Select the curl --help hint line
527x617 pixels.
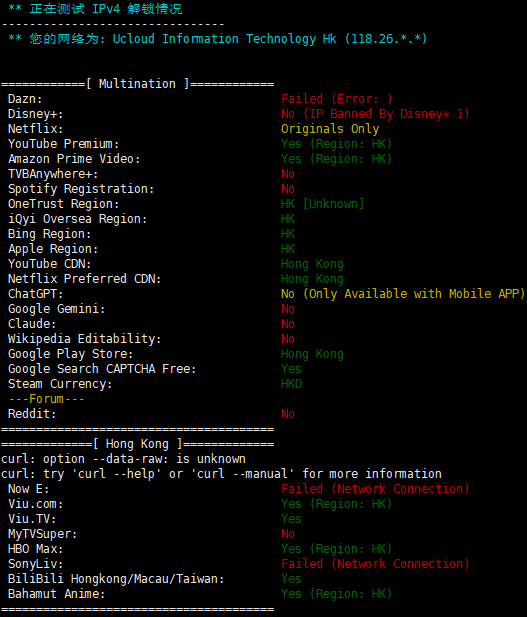[221, 474]
